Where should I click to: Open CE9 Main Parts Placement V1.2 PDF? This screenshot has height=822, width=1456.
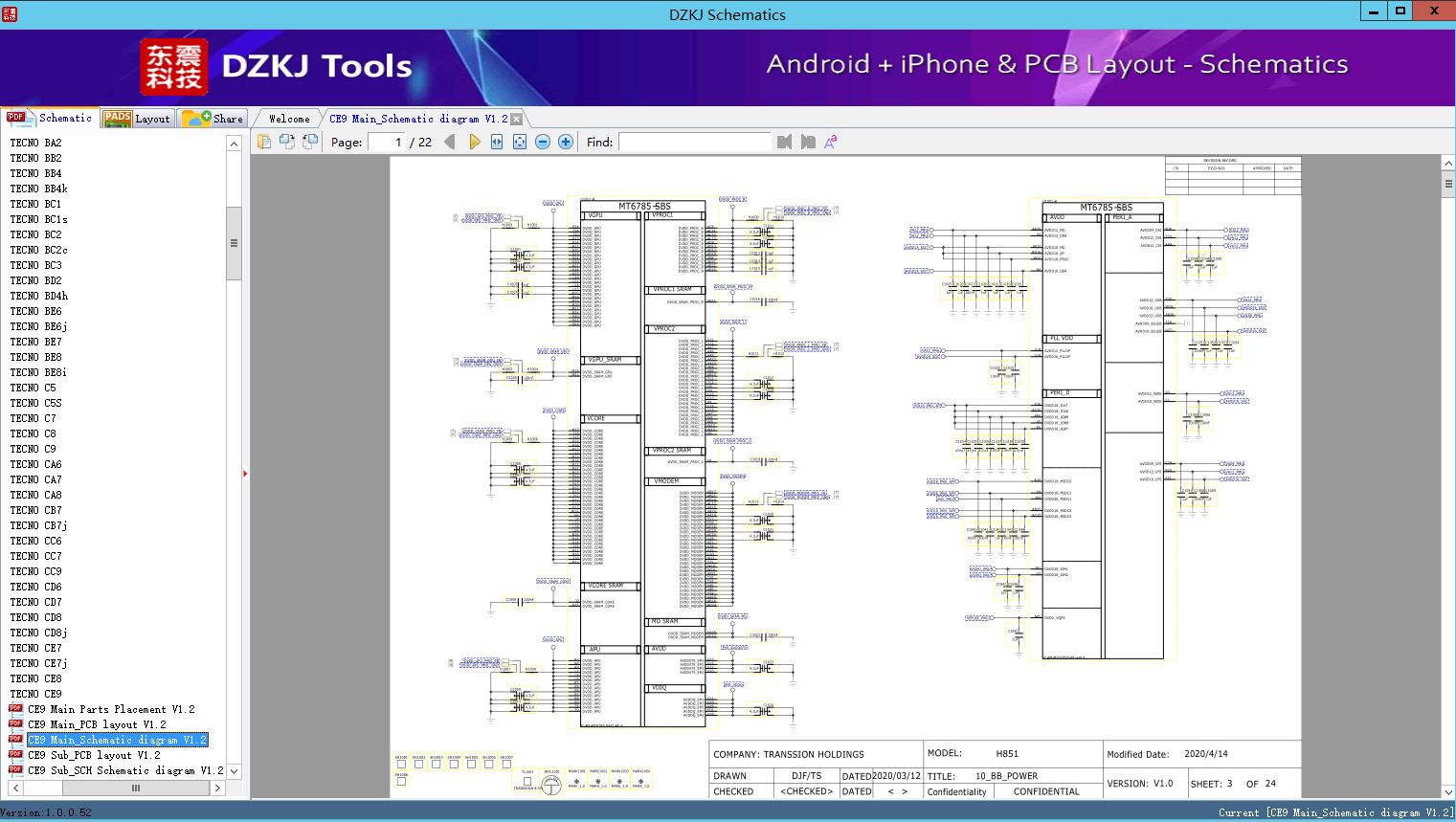[x=111, y=709]
